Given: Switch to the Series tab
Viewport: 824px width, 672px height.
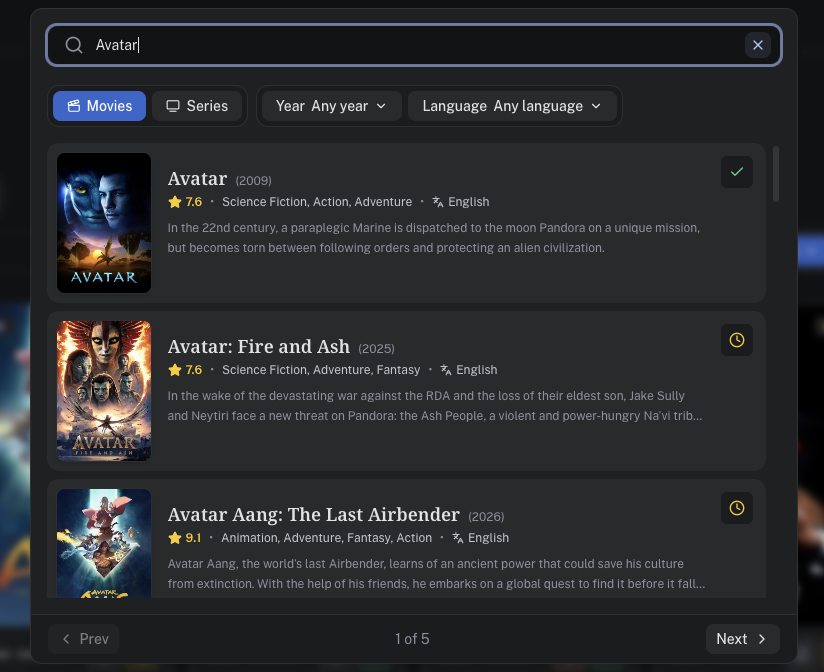Looking at the screenshot, I should click(197, 106).
